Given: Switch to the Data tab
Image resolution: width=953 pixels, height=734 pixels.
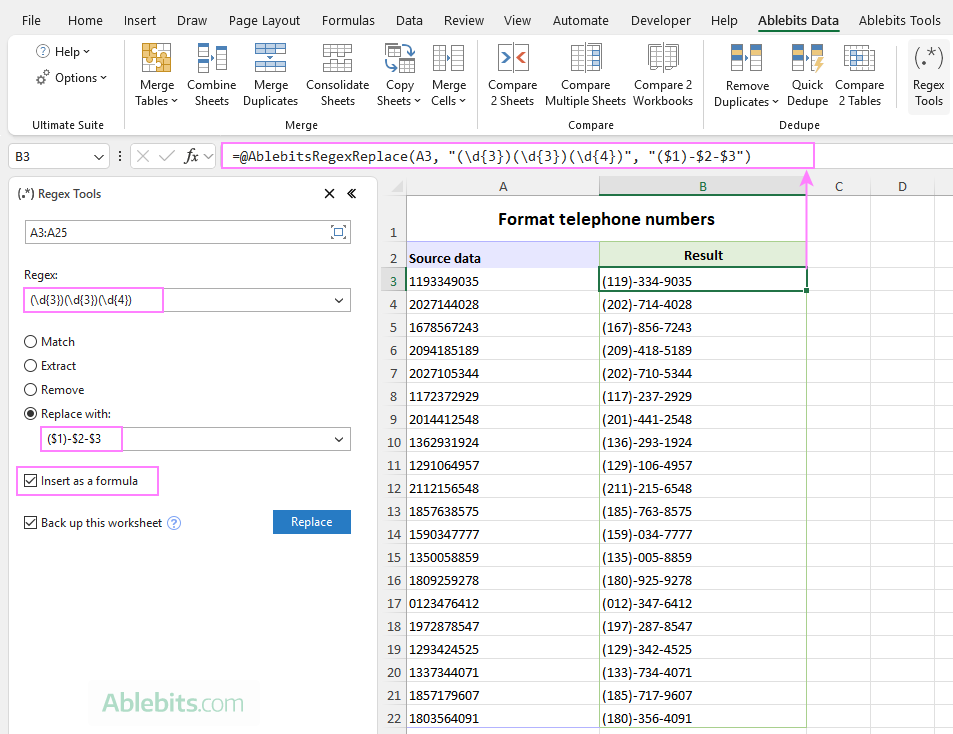Looking at the screenshot, I should (409, 20).
